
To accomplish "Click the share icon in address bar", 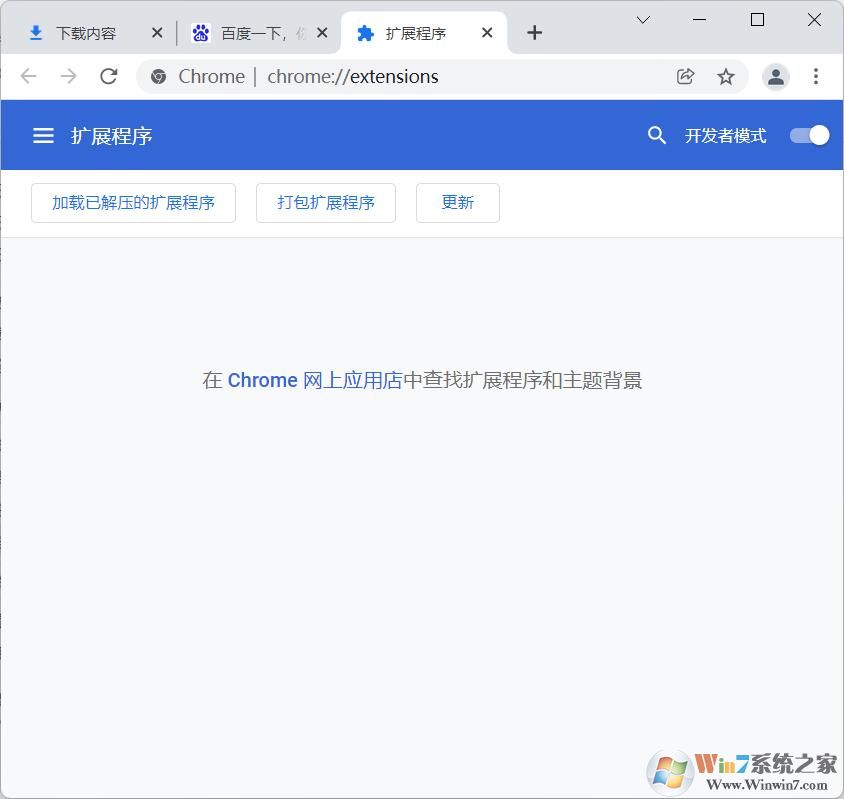I will 686,76.
